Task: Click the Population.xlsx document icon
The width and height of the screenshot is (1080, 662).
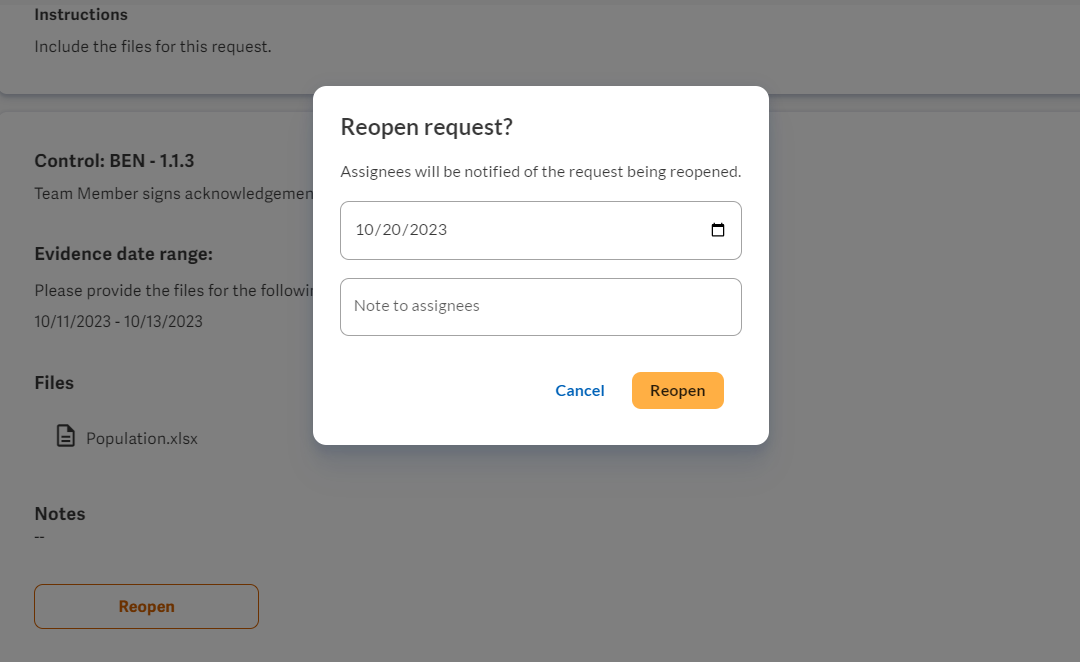Action: [x=65, y=436]
